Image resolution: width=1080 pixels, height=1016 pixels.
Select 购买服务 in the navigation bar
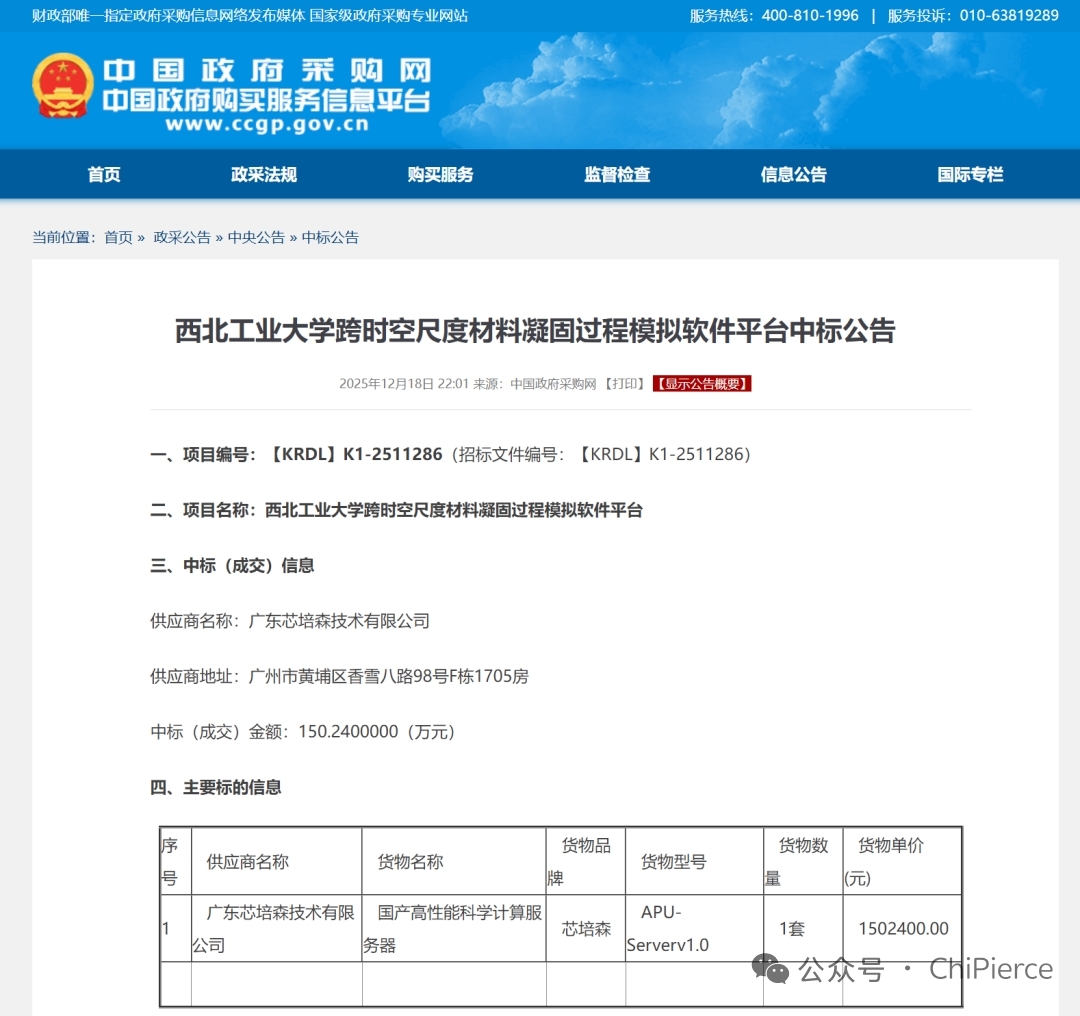coord(440,174)
